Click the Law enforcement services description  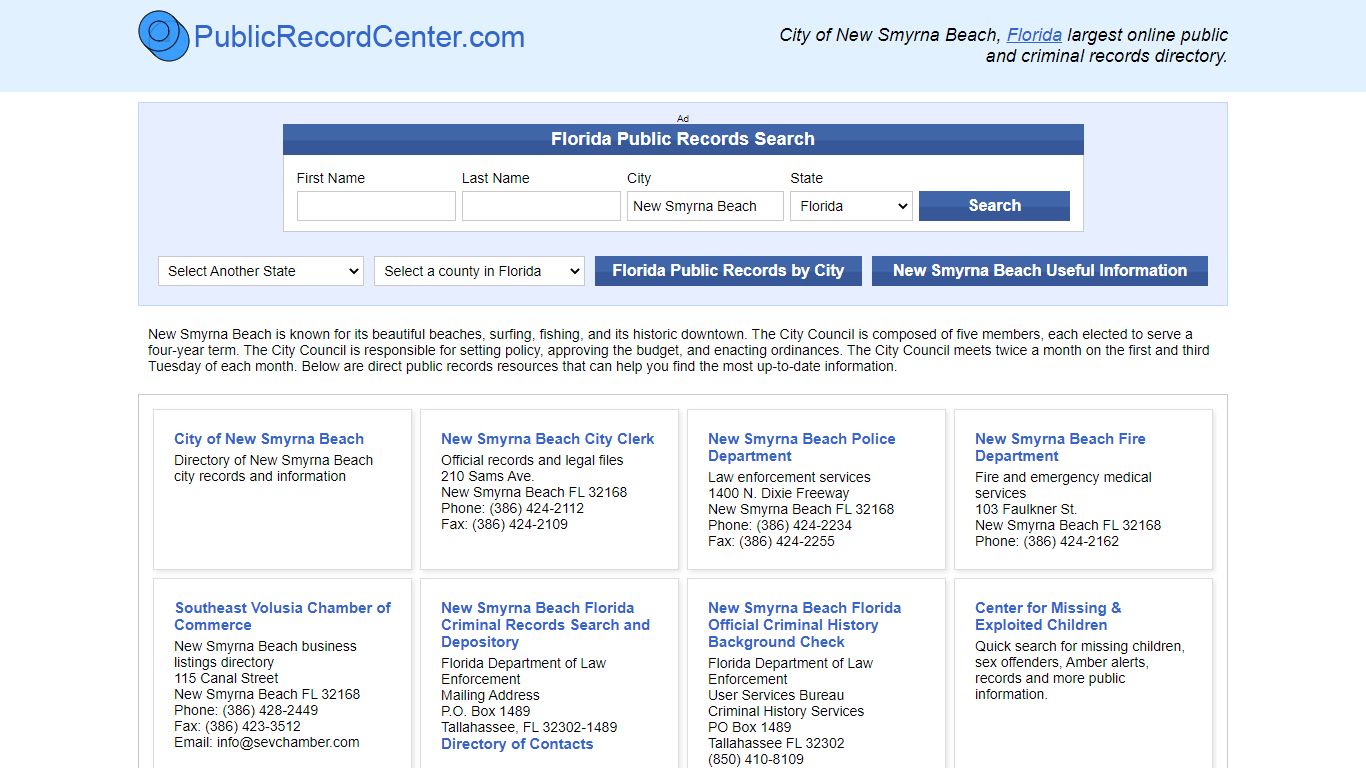point(789,477)
